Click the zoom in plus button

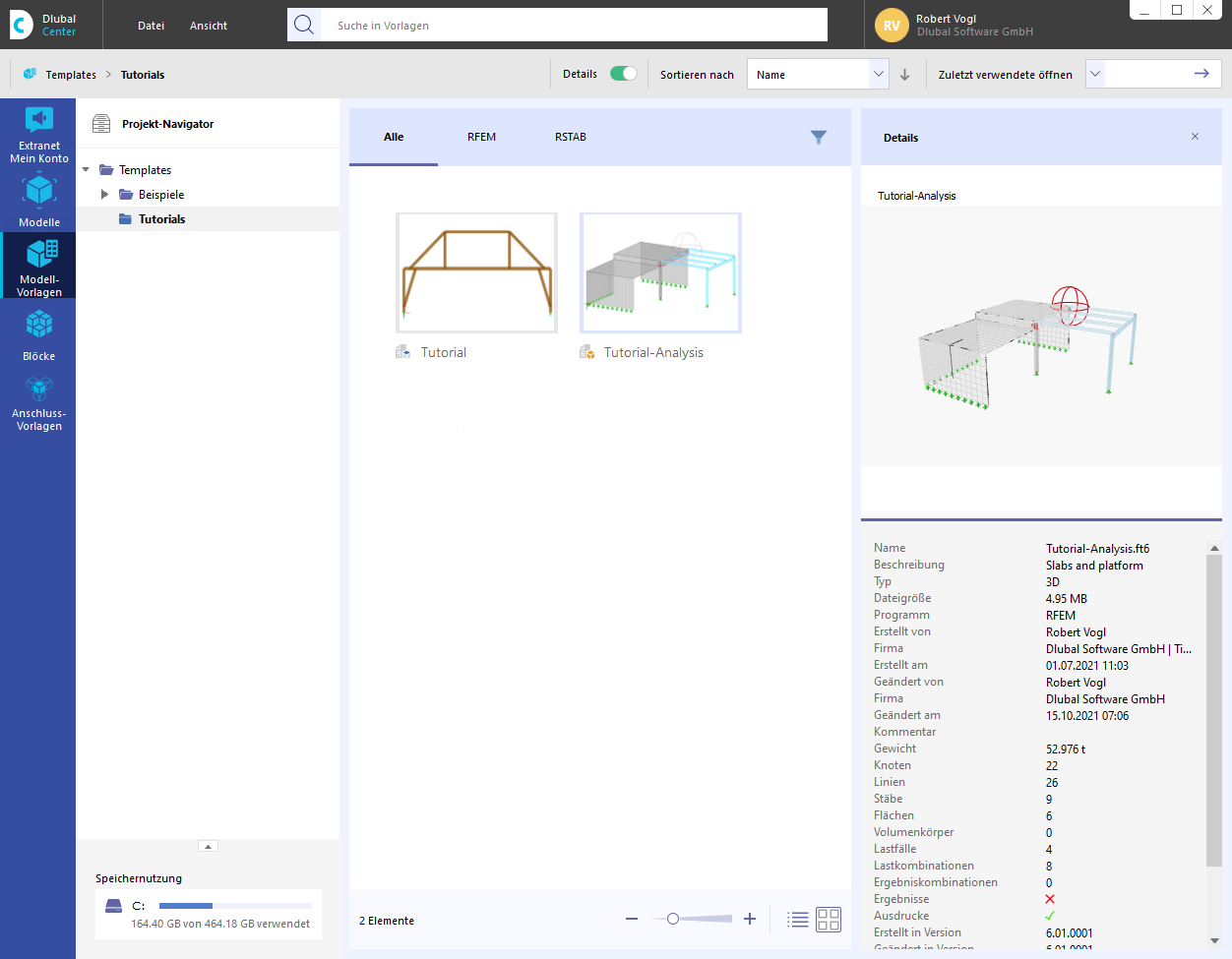pos(750,919)
